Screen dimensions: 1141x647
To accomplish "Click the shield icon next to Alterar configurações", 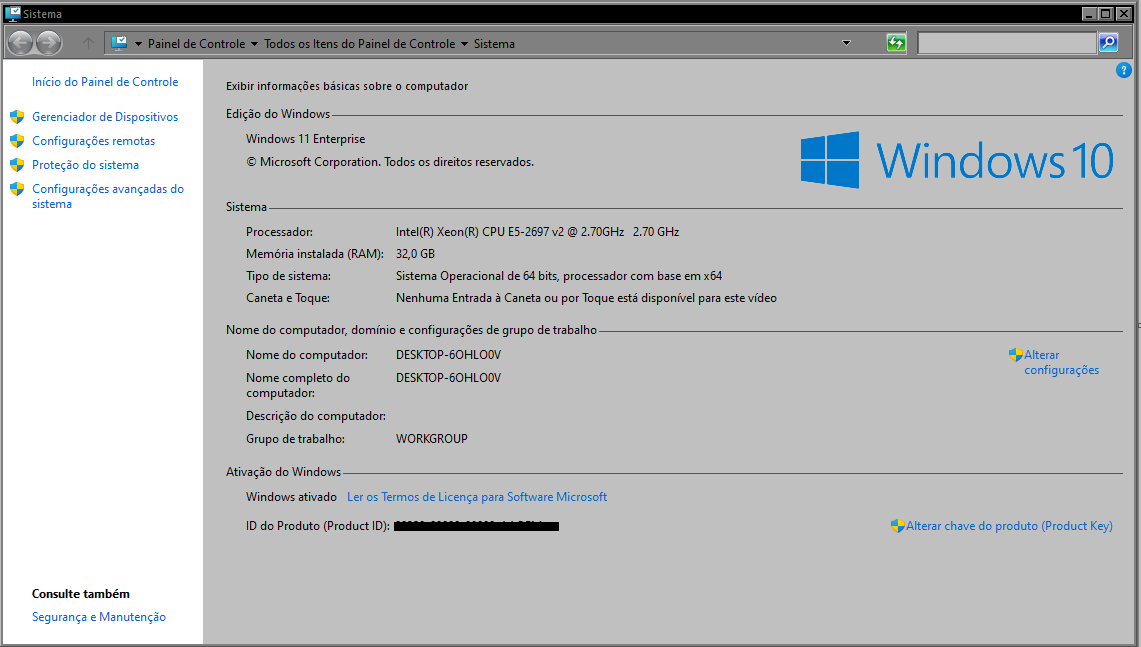I will tap(1016, 354).
